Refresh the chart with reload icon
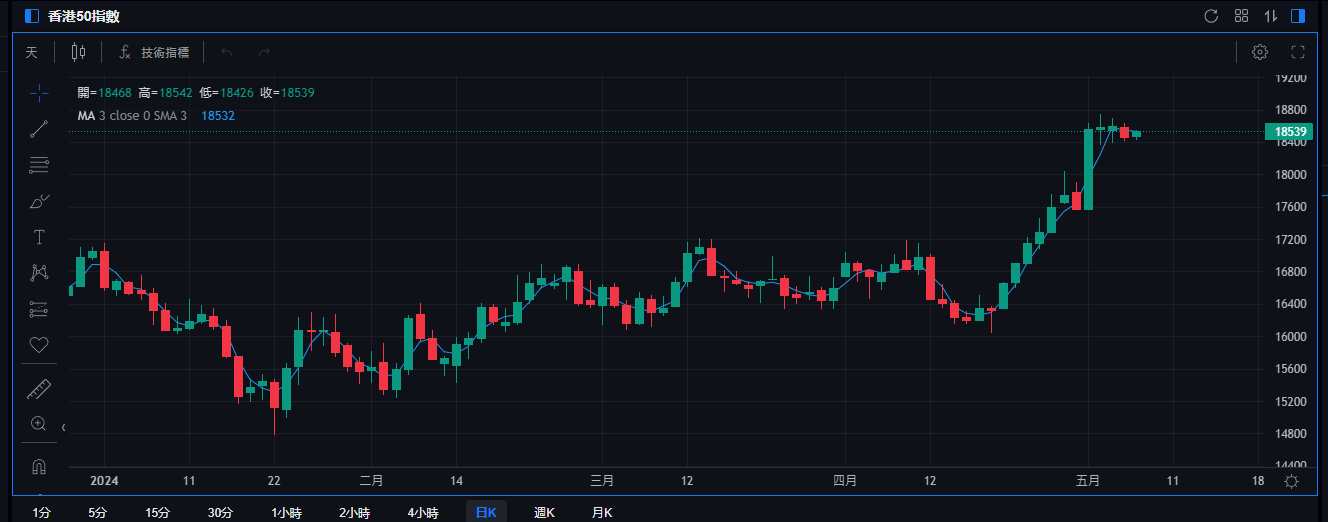The width and height of the screenshot is (1328, 522). tap(1211, 16)
